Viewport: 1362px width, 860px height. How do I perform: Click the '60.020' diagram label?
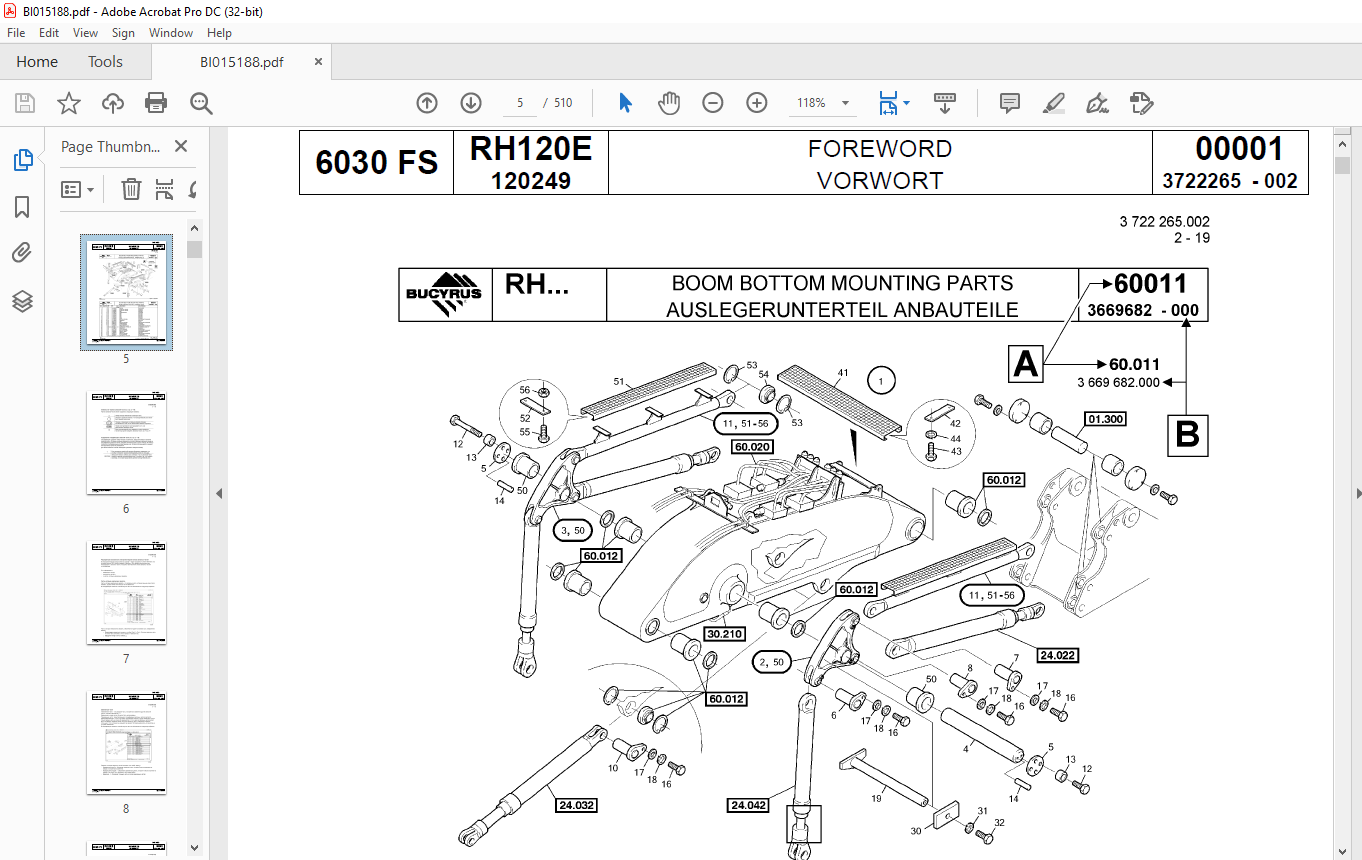click(x=752, y=447)
